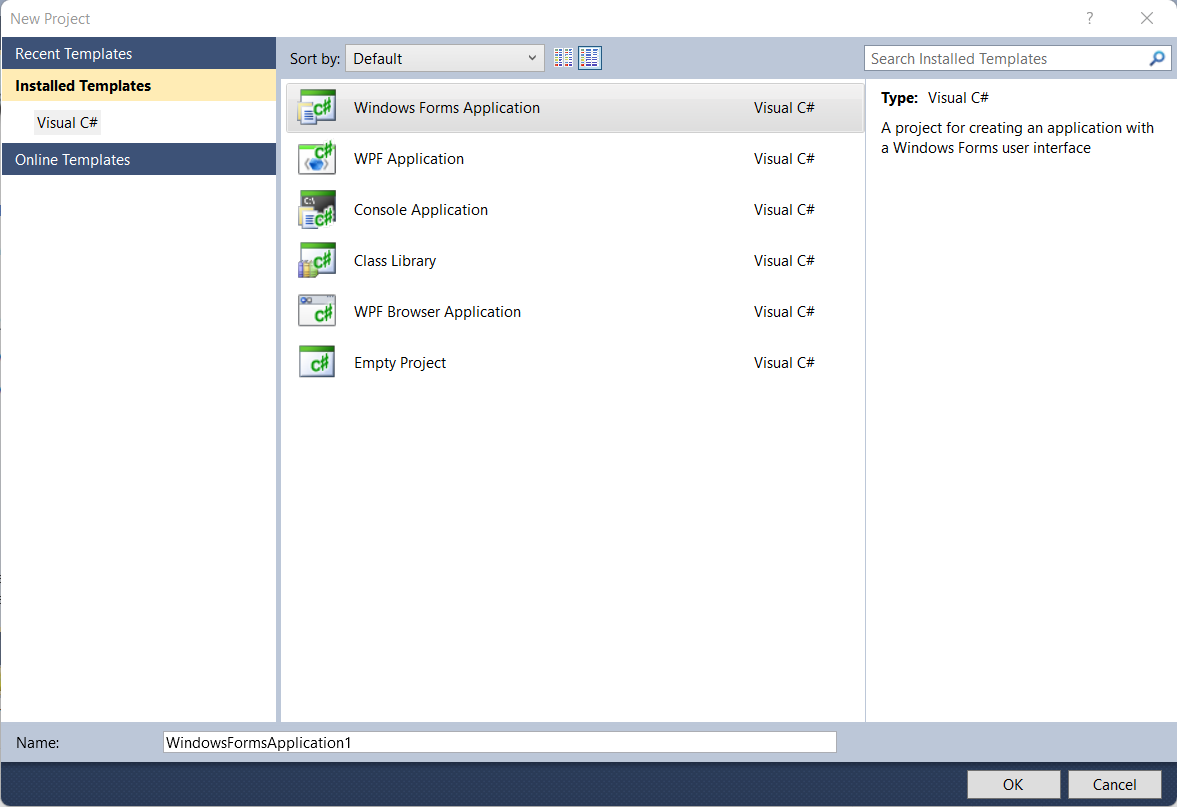
Task: Switch to medium icons list view
Action: [590, 58]
